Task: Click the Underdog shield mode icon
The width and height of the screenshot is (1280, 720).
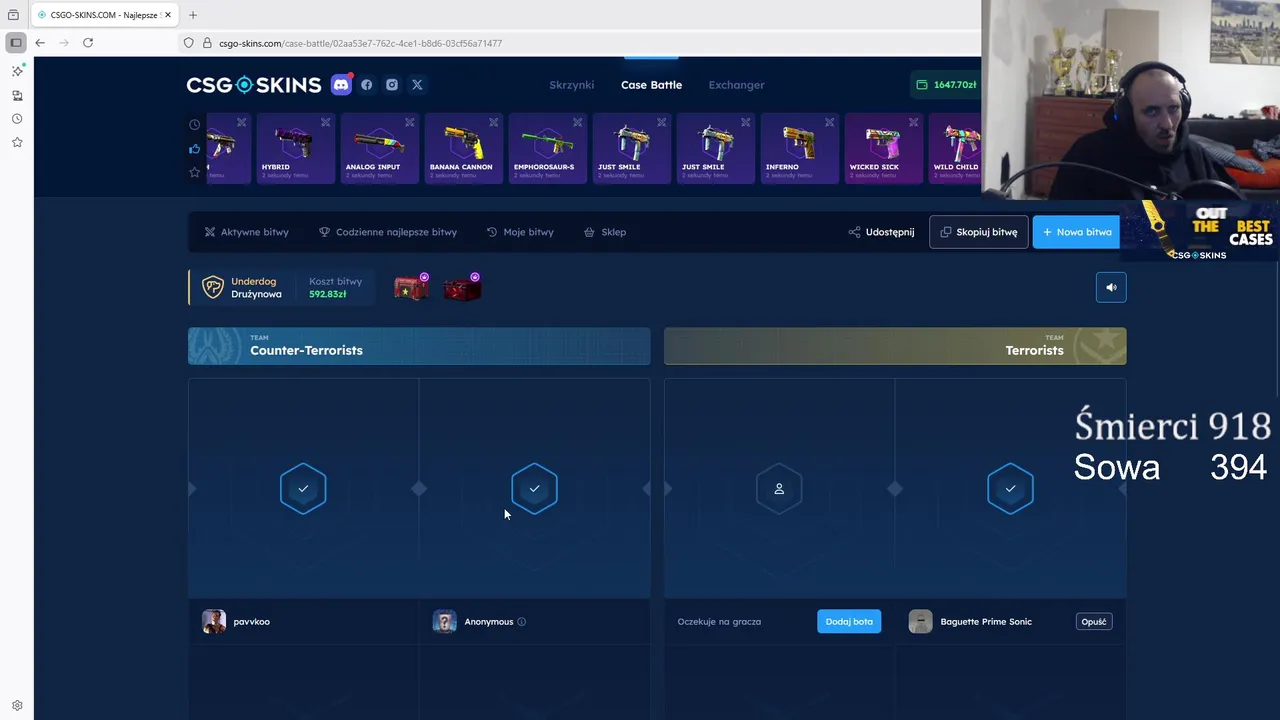Action: [x=213, y=288]
